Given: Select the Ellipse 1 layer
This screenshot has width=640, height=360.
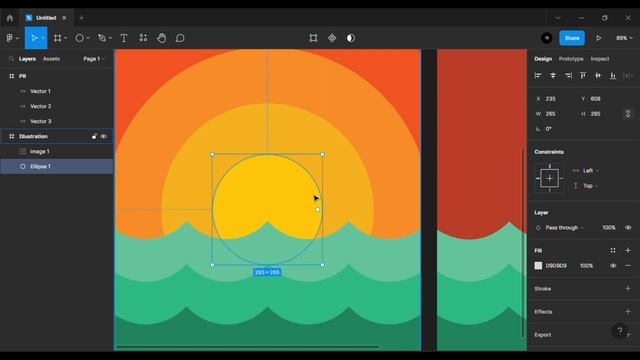Looking at the screenshot, I should [57, 167].
